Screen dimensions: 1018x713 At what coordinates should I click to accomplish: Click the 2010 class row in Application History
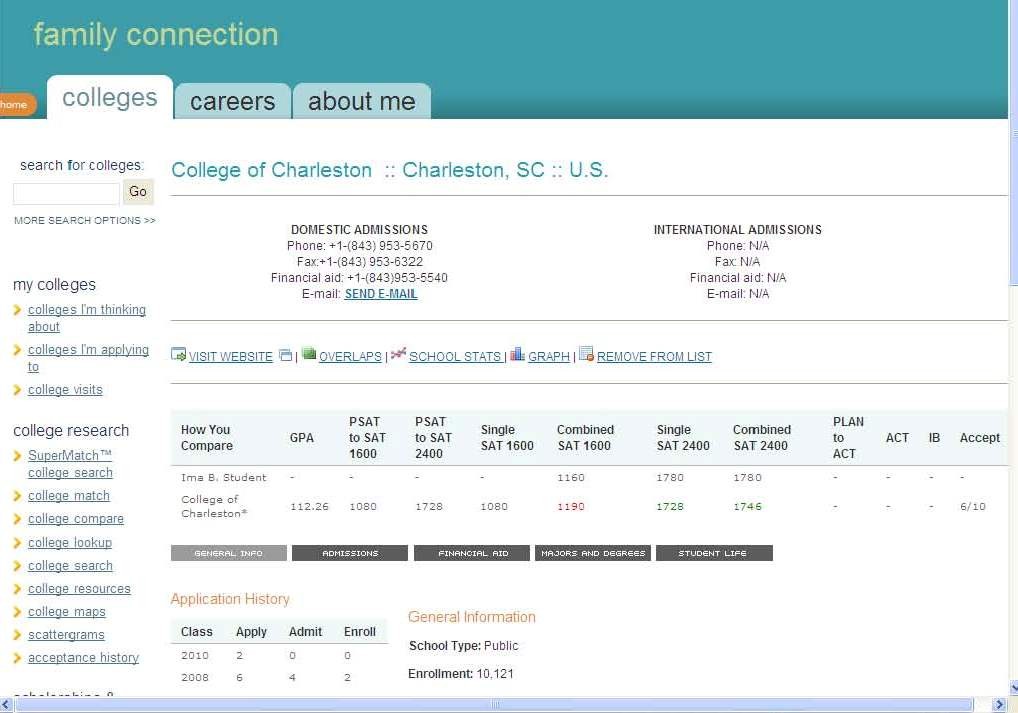coord(279,656)
